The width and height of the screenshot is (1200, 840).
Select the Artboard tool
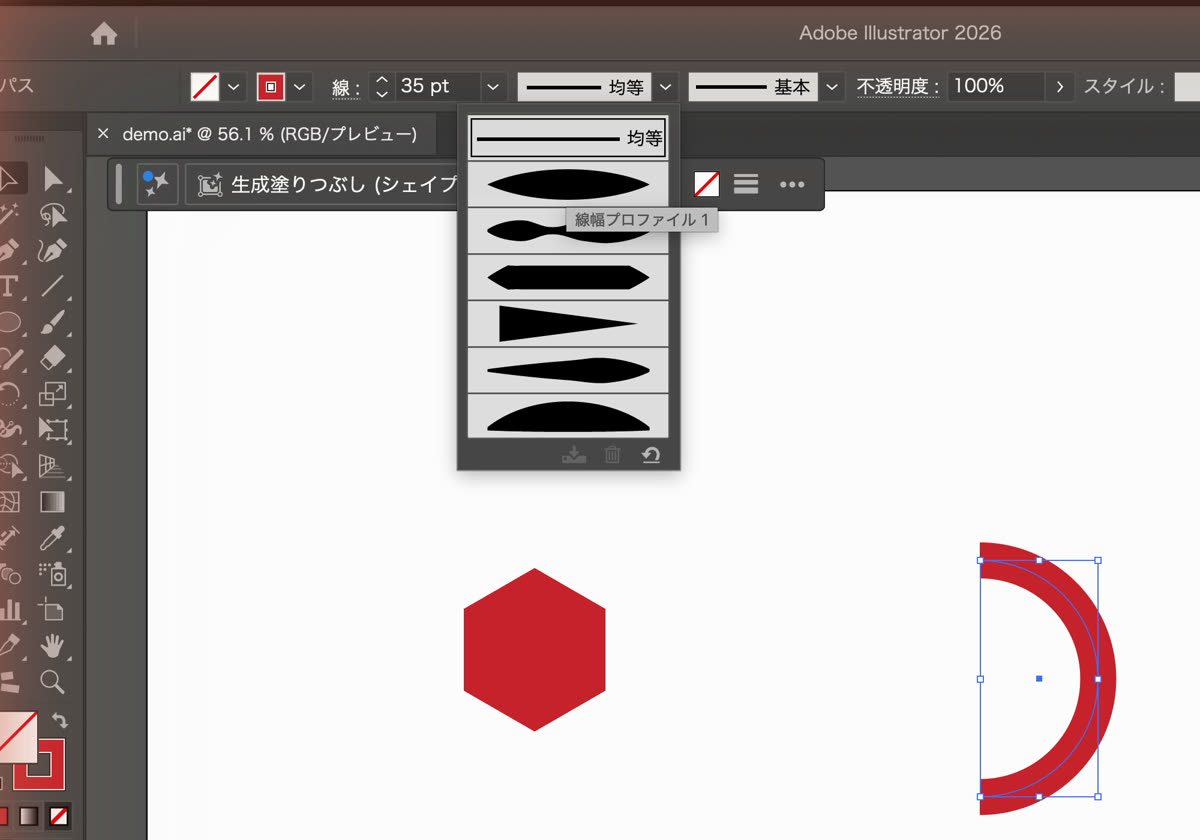[53, 610]
